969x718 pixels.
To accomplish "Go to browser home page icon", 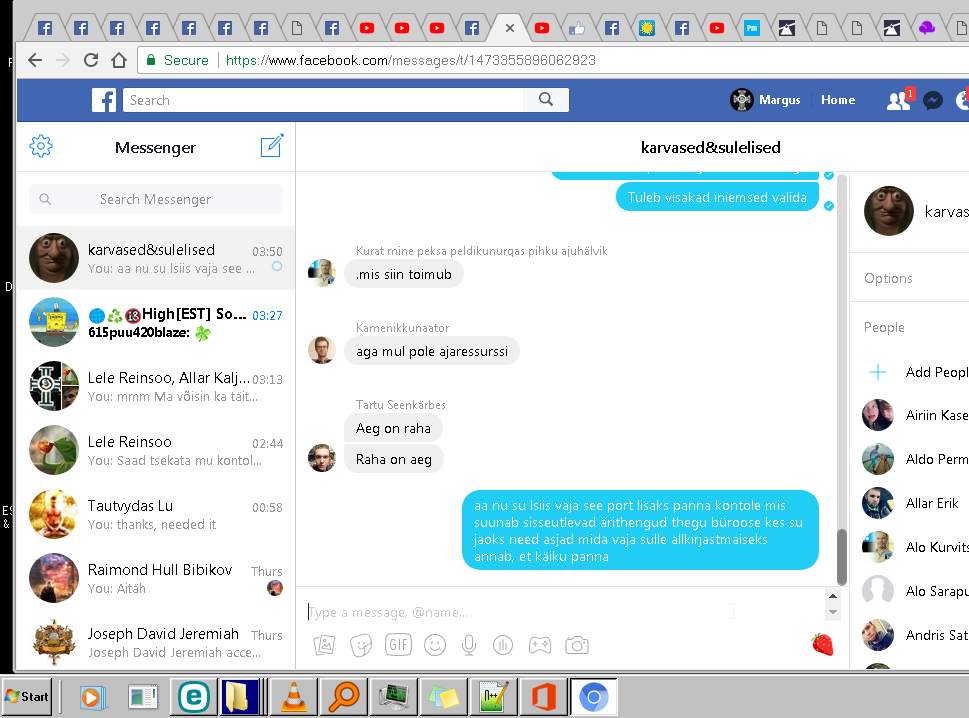I will point(119,60).
